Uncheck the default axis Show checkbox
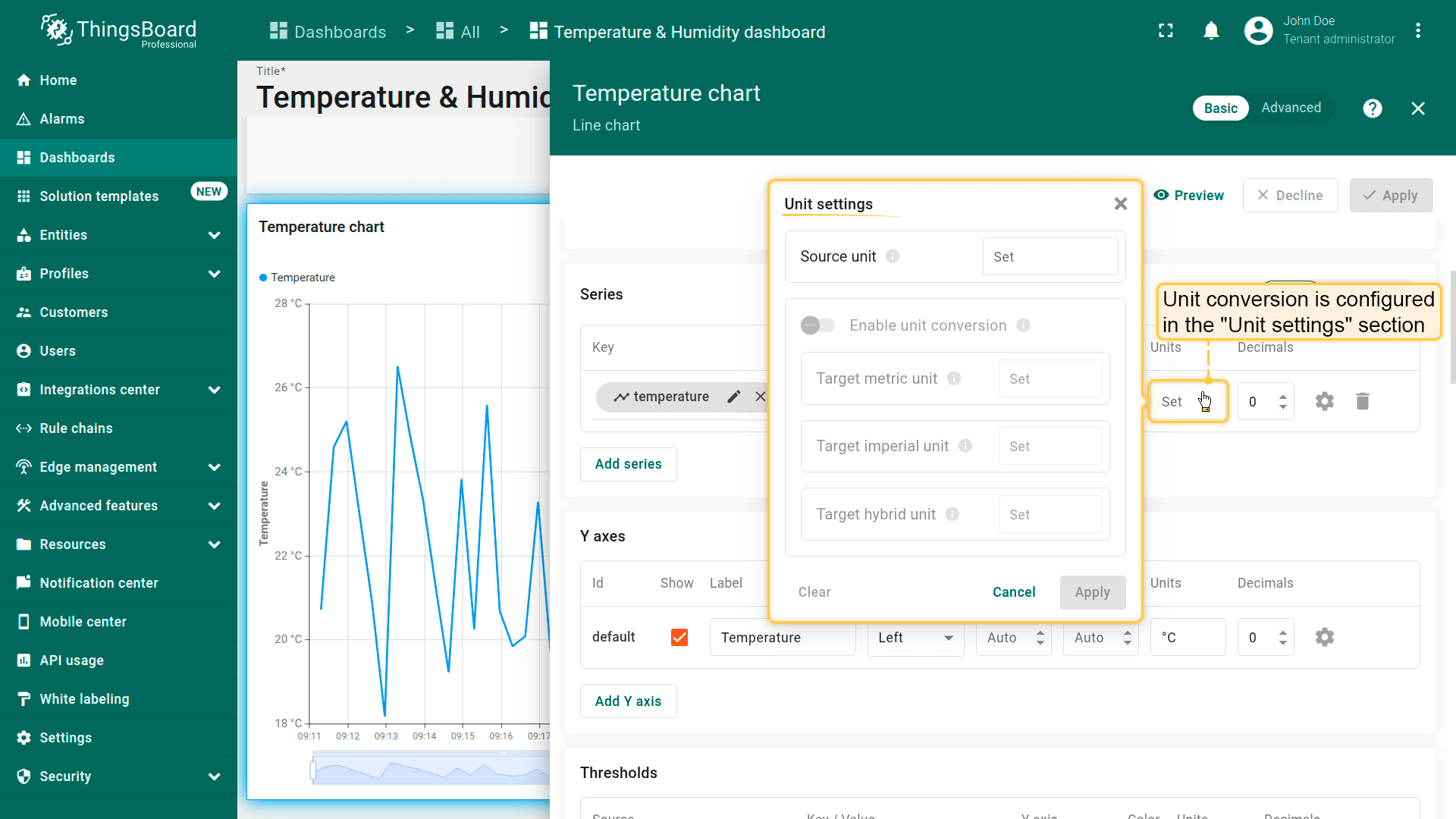 (679, 637)
